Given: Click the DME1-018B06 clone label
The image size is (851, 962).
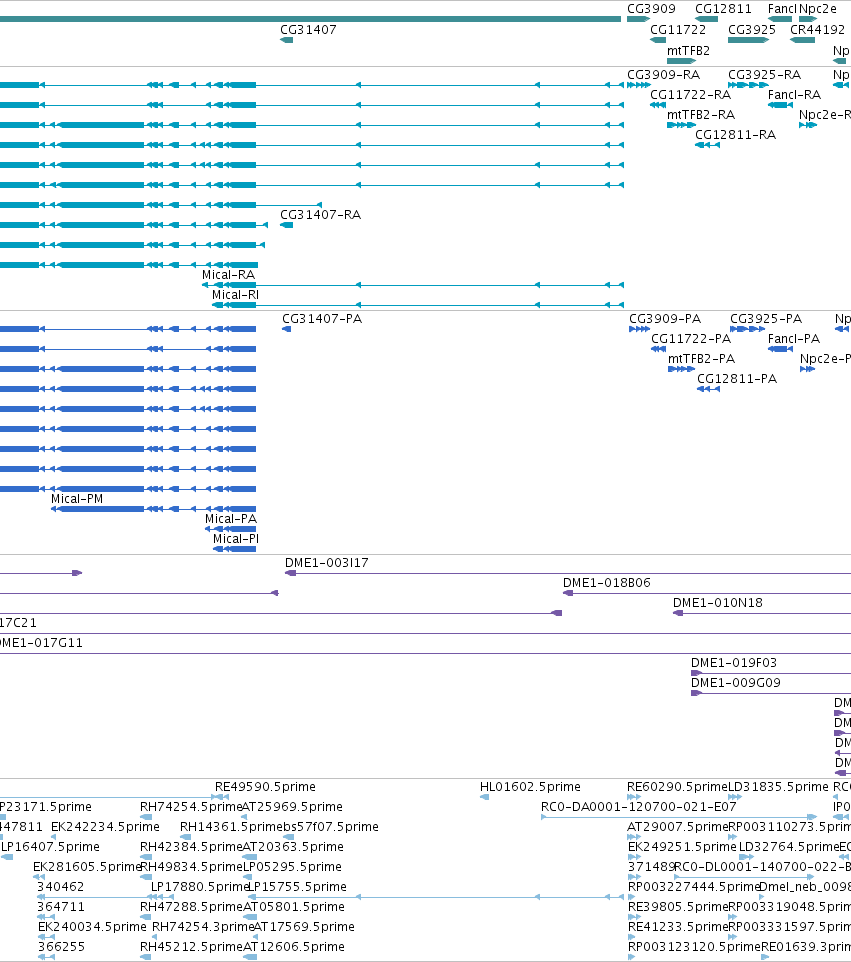Looking at the screenshot, I should 607,583.
